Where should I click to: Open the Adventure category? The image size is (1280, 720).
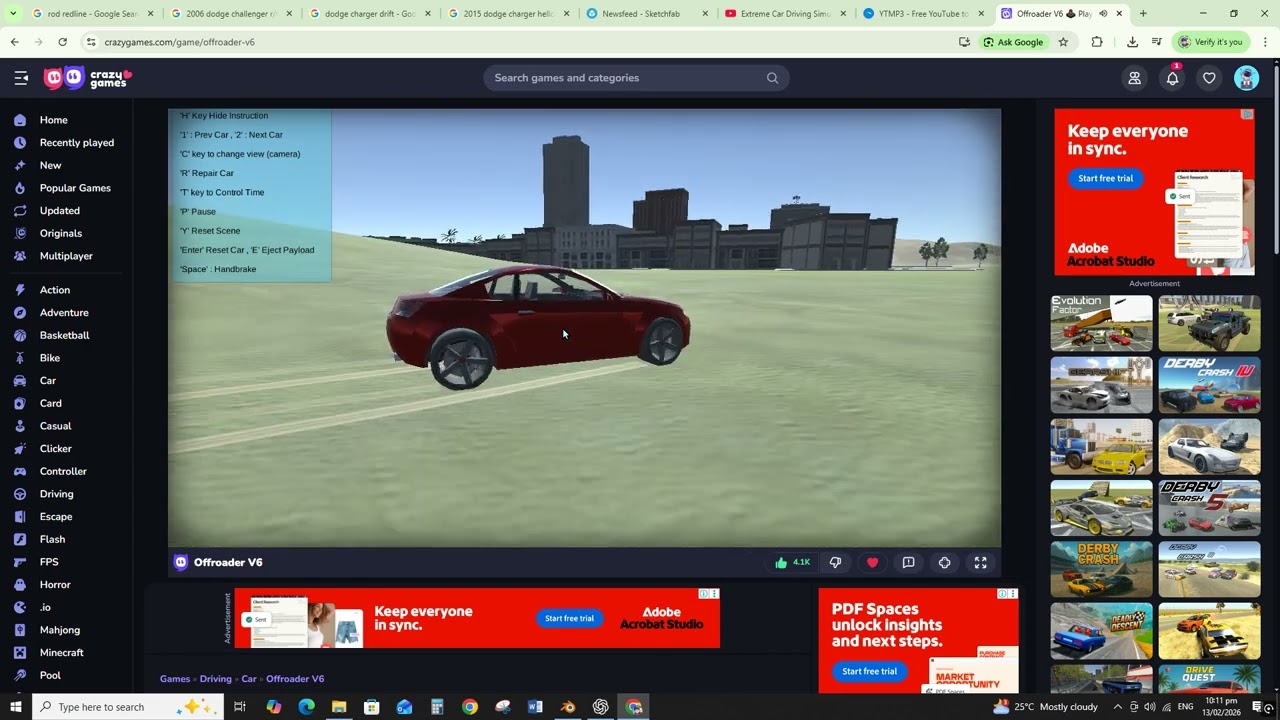[64, 313]
